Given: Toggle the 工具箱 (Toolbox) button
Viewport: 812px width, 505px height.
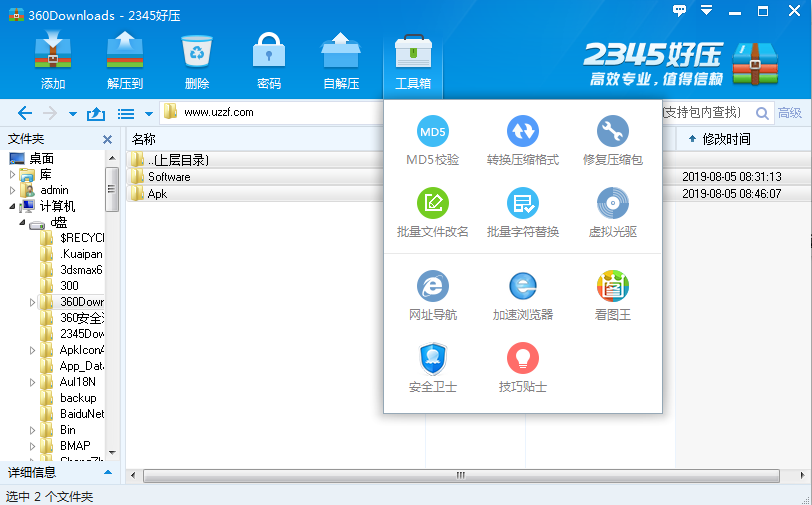Looking at the screenshot, I should pos(413,61).
